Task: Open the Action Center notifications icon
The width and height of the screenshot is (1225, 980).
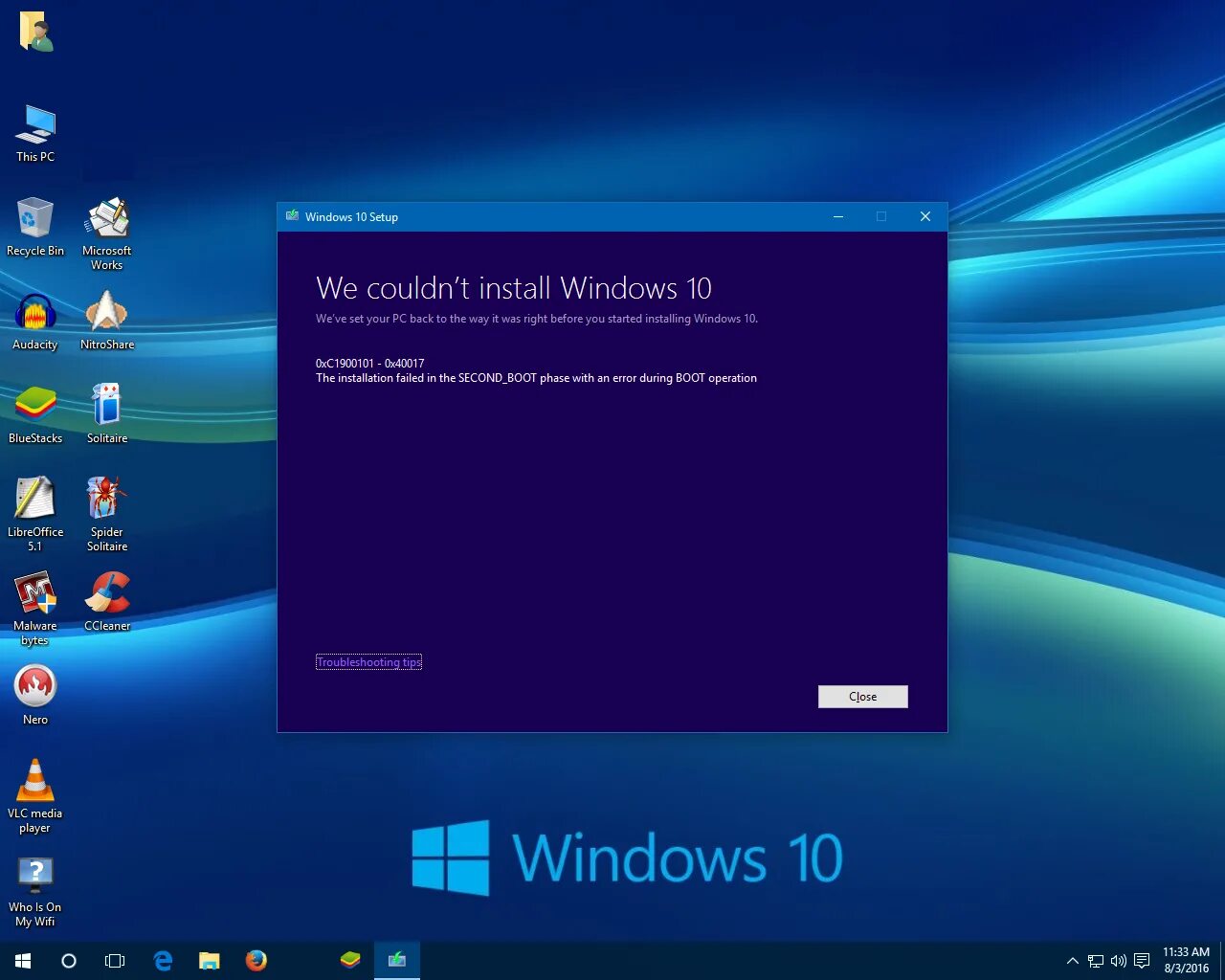Action: 1142,961
